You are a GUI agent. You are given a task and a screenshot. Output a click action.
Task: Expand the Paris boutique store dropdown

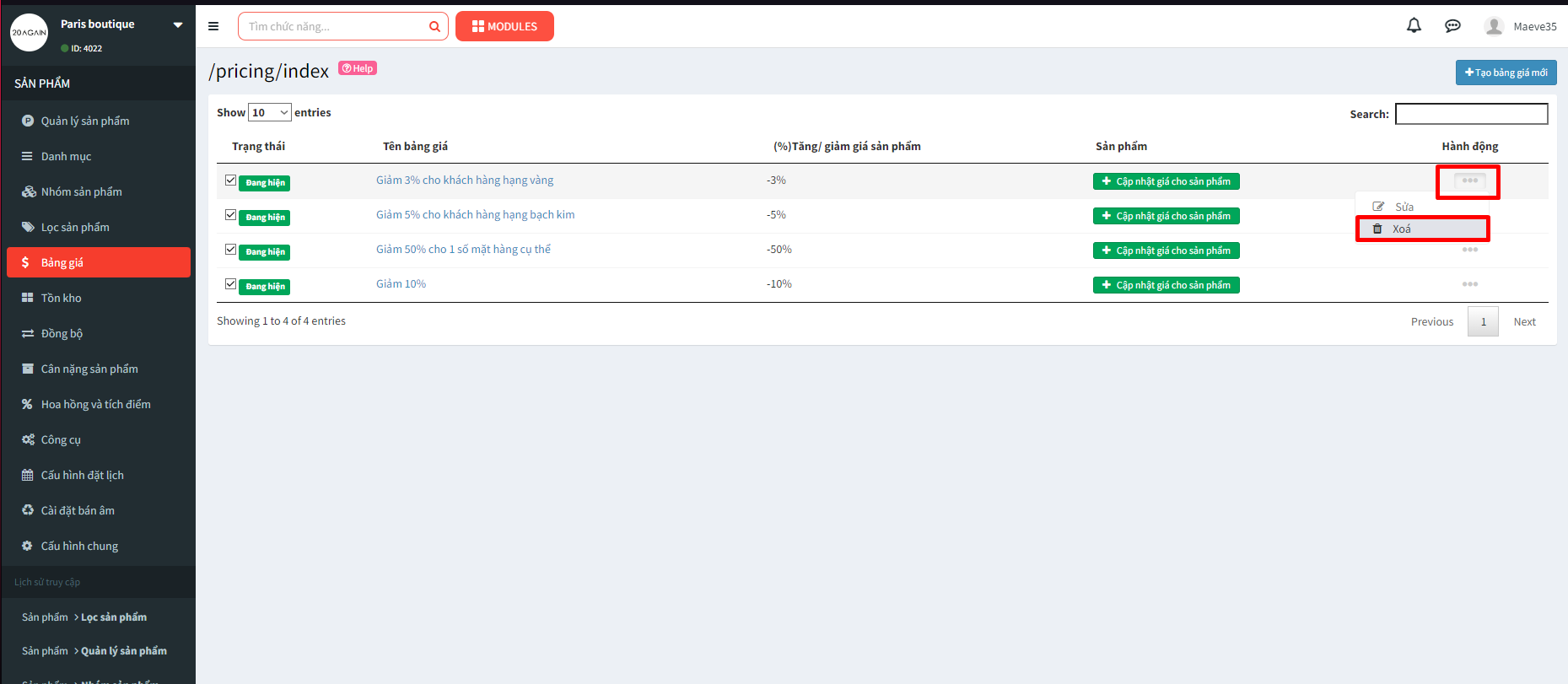177,24
